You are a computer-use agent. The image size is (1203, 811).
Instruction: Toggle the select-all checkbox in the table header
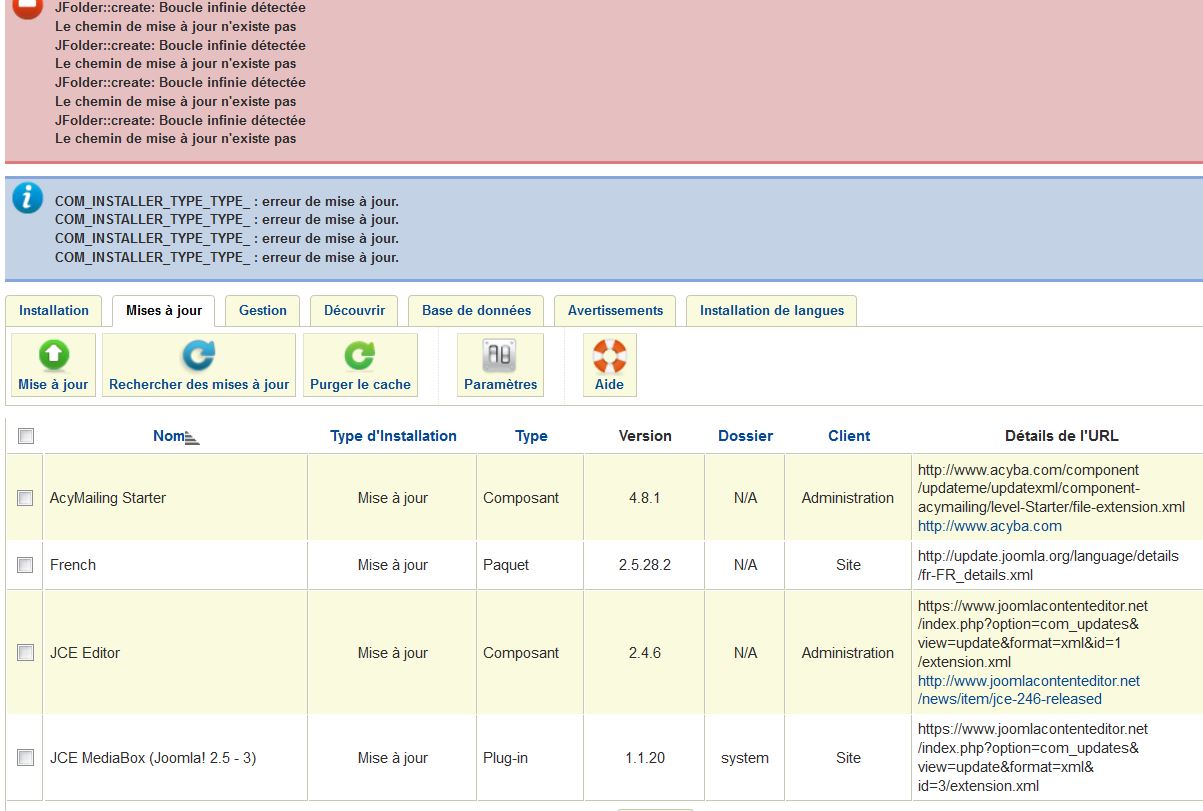pos(26,436)
